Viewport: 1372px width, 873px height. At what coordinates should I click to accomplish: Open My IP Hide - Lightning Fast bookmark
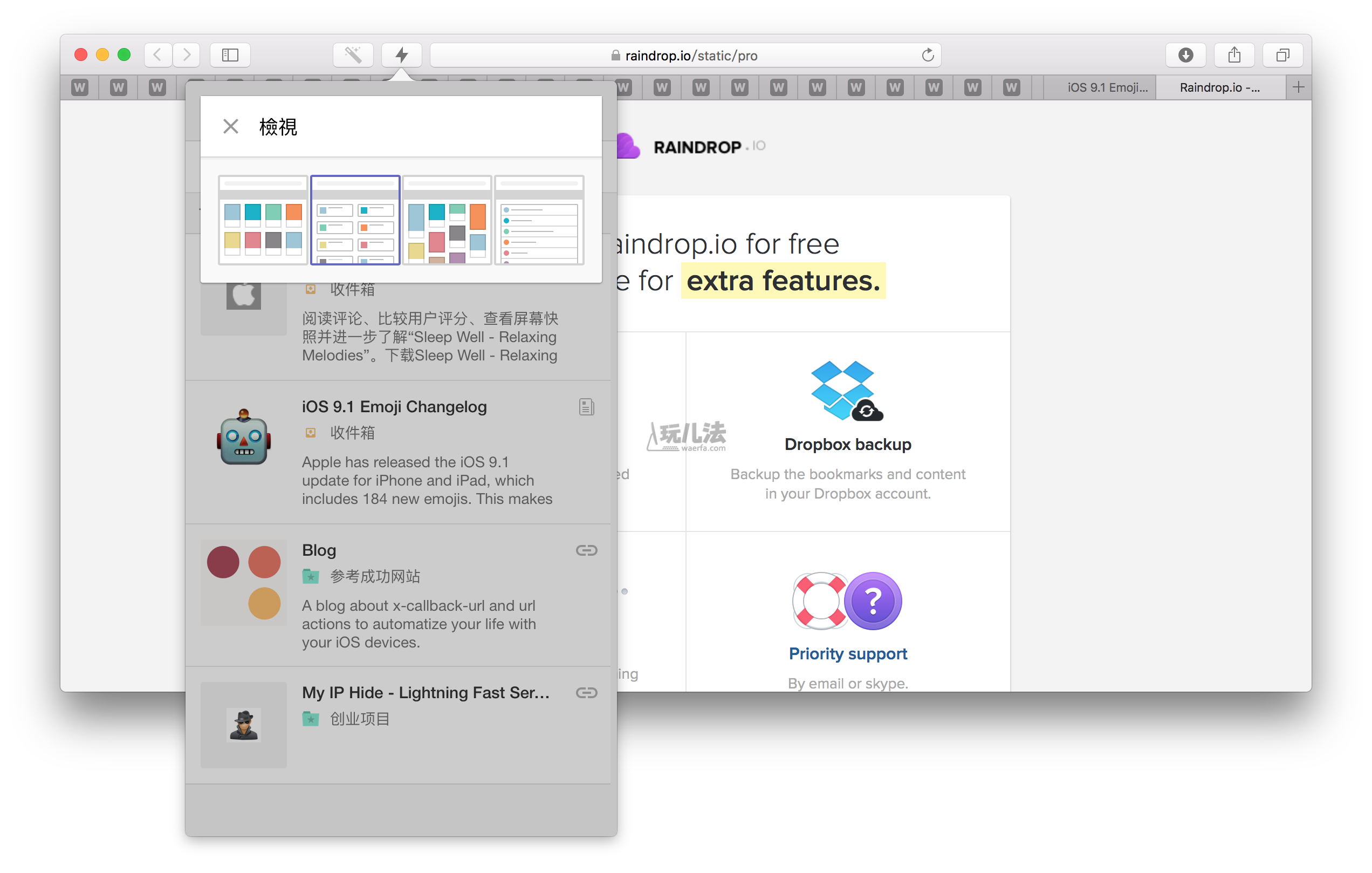coord(426,692)
